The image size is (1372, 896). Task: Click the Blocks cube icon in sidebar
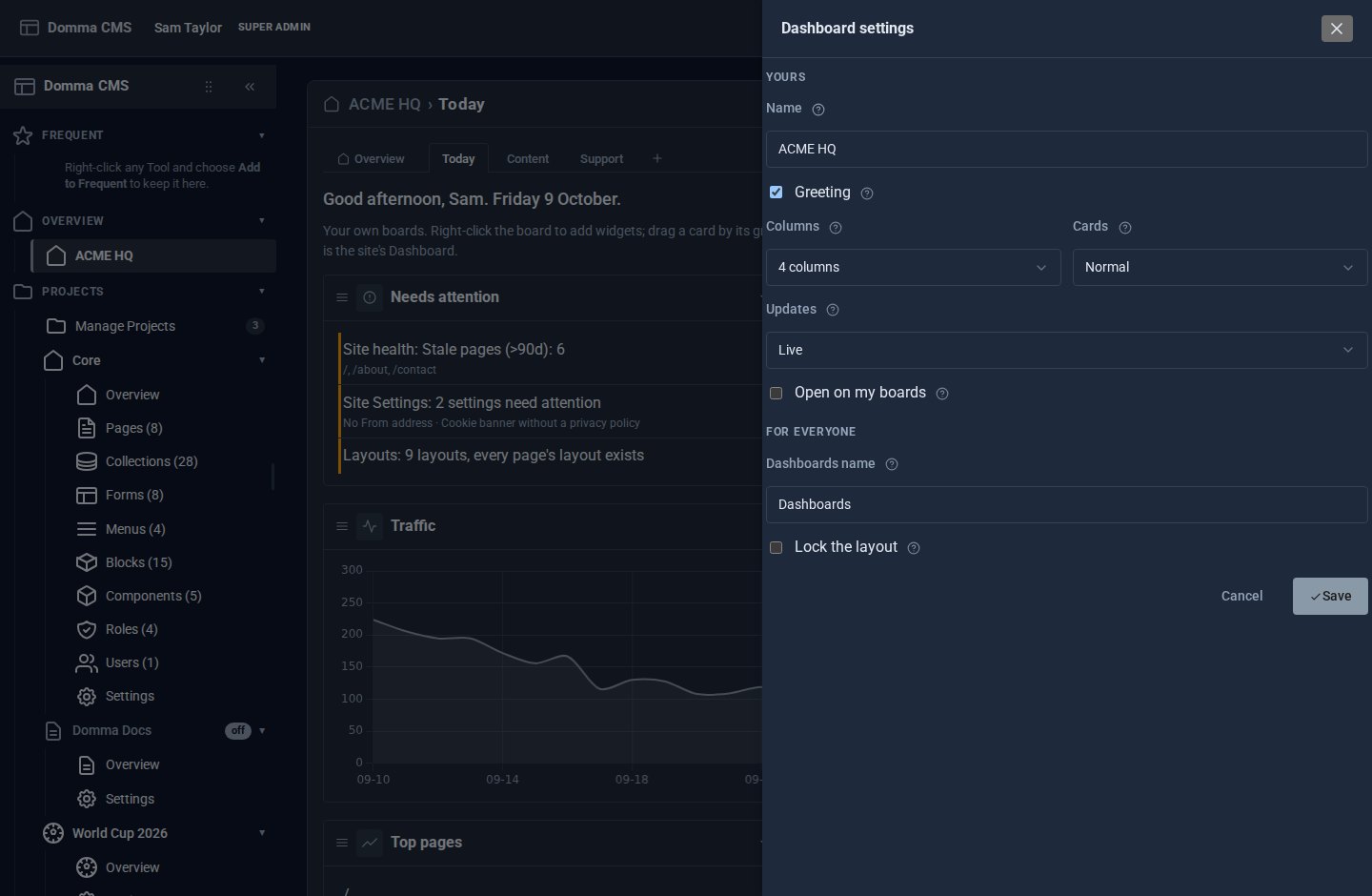(x=87, y=562)
